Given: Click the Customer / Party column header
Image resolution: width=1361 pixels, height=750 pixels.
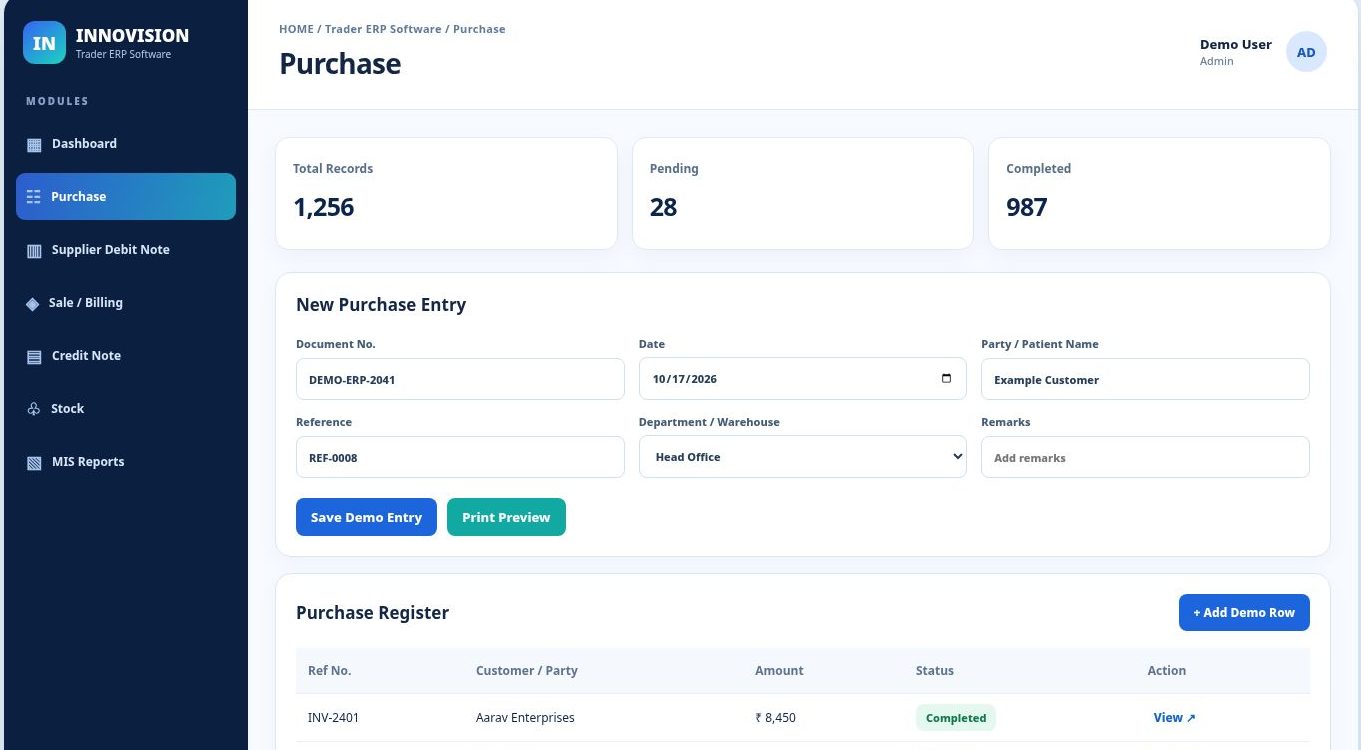Looking at the screenshot, I should [527, 670].
